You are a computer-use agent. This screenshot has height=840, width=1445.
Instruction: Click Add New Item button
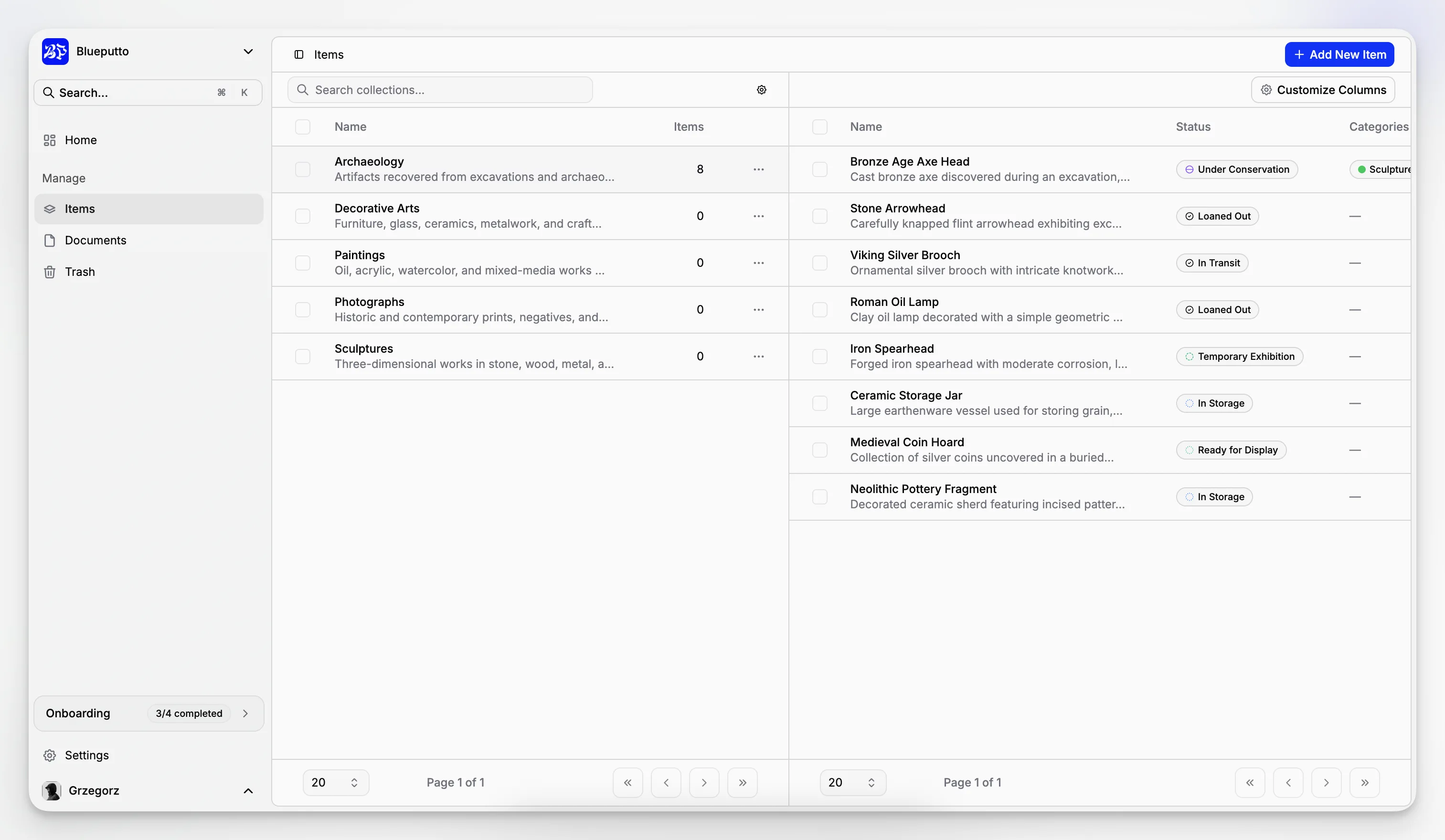(x=1339, y=54)
